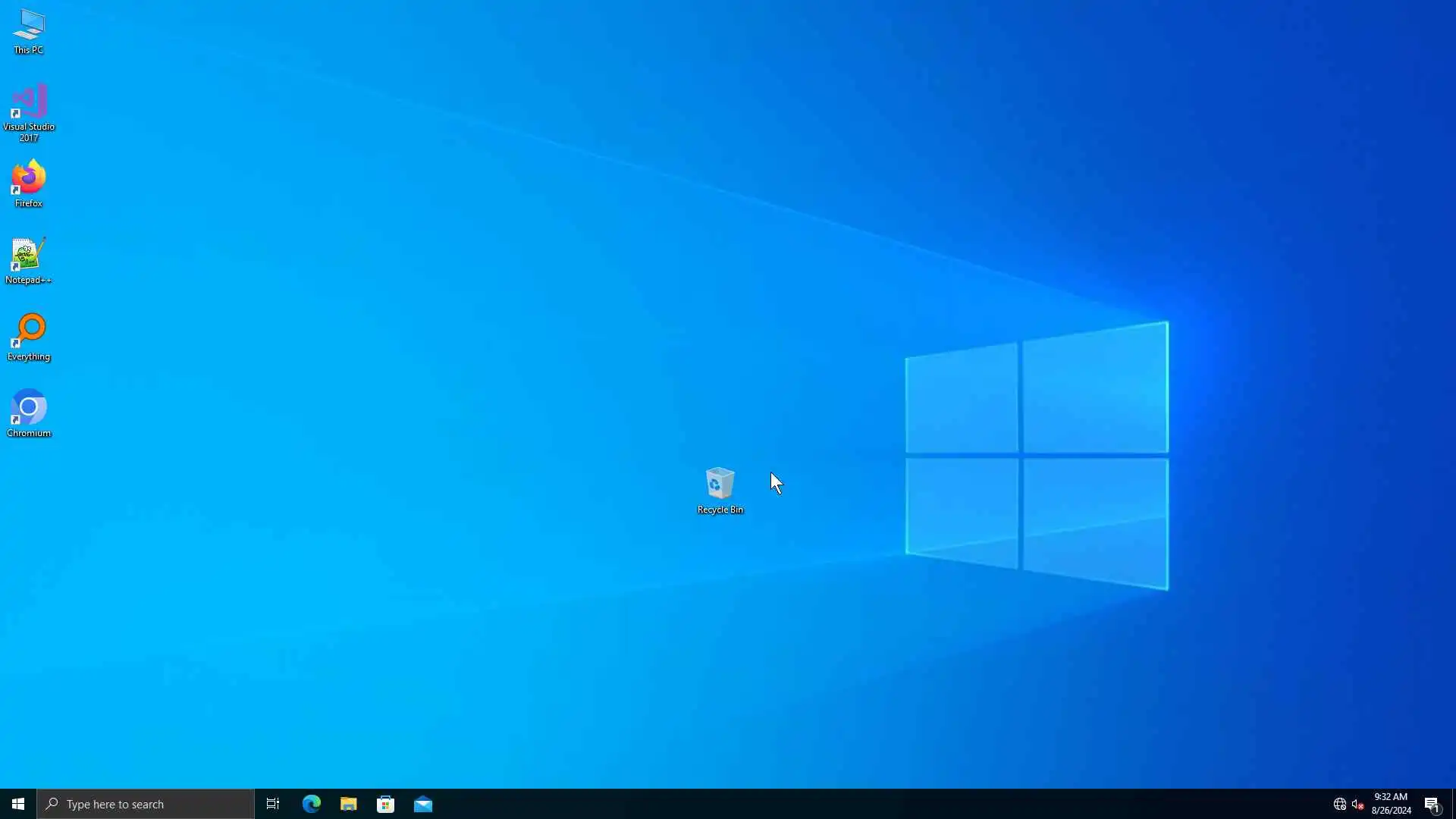Select the This PC desktop icon
Viewport: 1456px width, 819px height.
(x=29, y=27)
